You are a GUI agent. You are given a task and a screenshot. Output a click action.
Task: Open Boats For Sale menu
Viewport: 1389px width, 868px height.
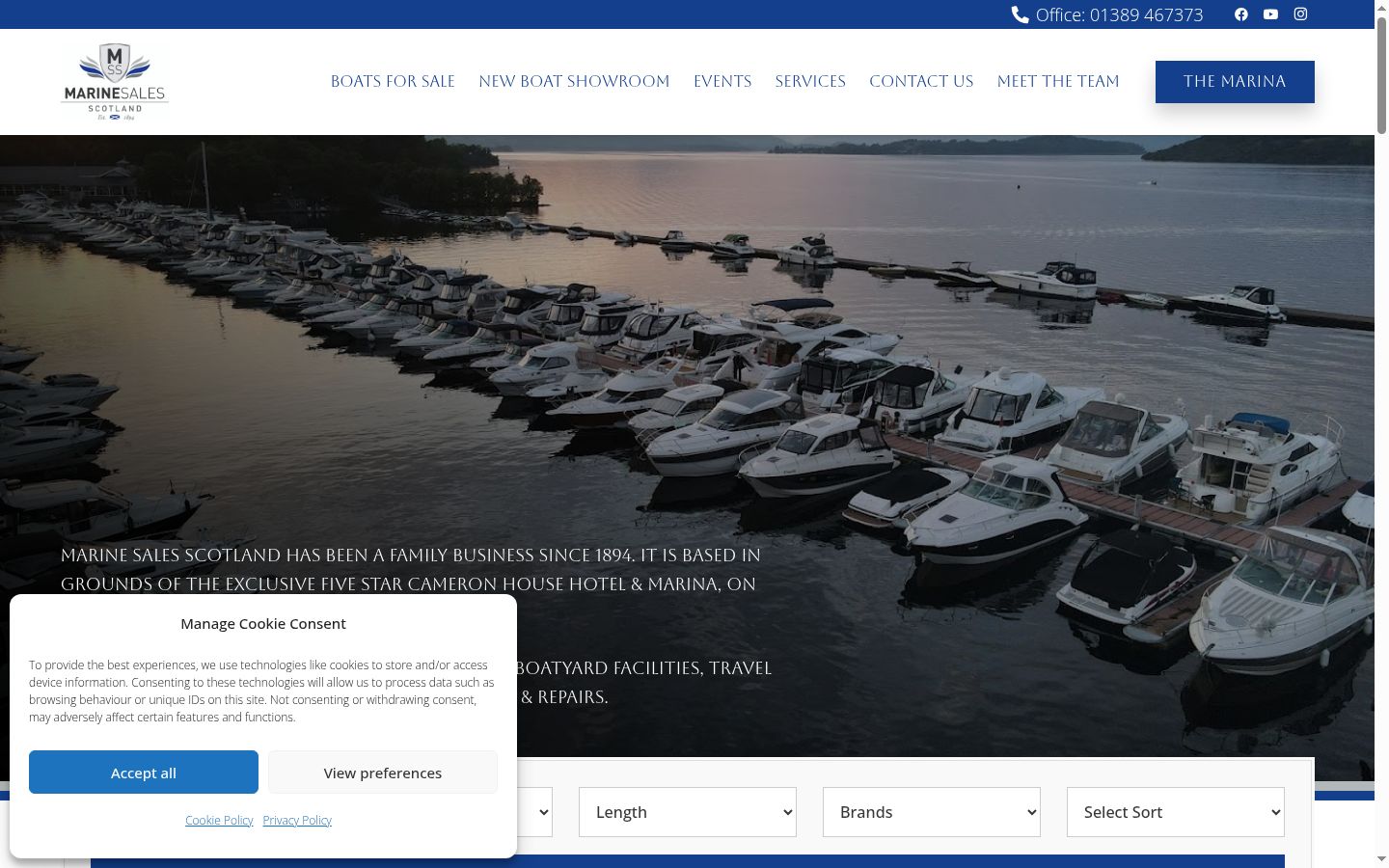pos(393,81)
